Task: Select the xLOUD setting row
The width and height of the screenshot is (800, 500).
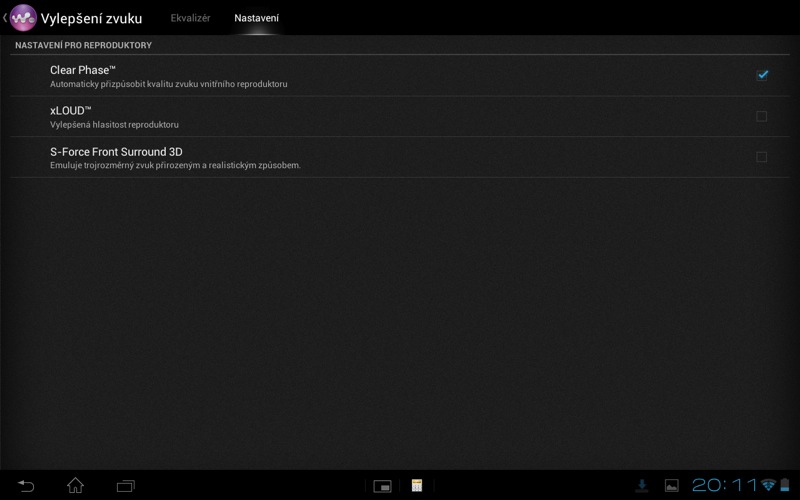Action: (399, 116)
